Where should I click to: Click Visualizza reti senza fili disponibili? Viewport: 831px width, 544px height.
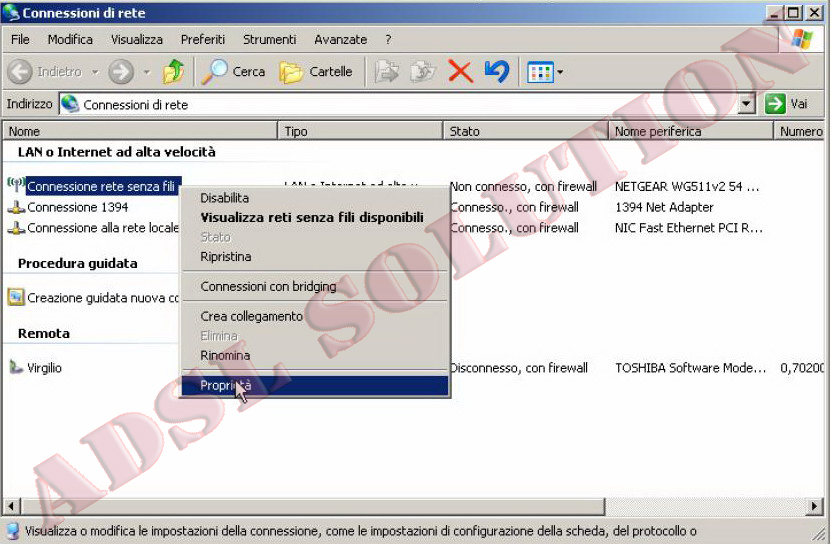[x=312, y=218]
